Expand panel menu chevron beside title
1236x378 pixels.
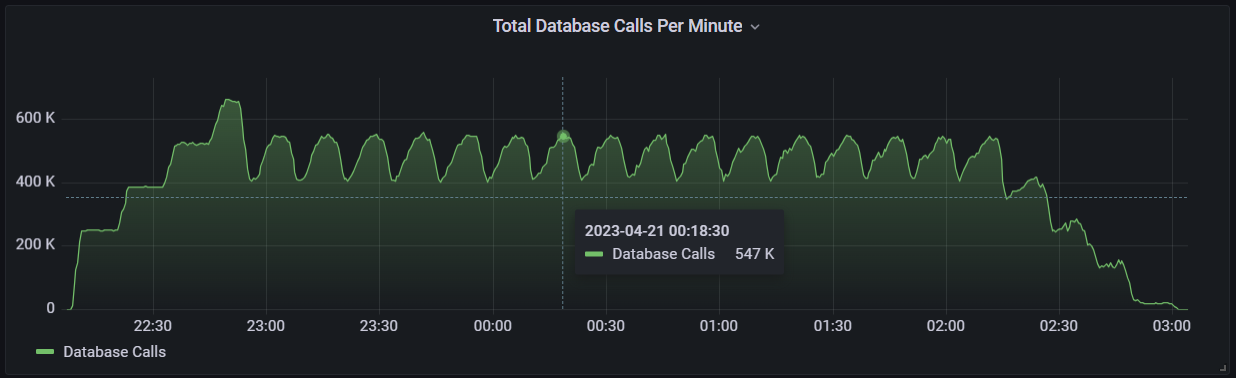pyautogui.click(x=755, y=27)
